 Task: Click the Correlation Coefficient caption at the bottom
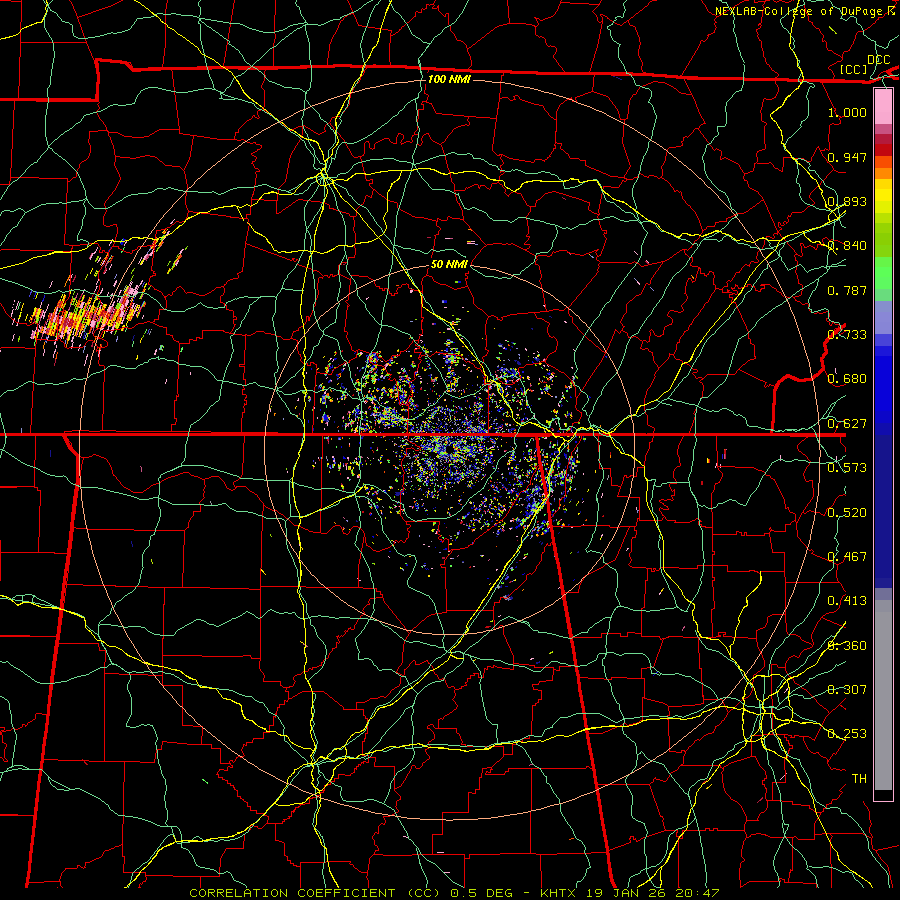click(x=455, y=893)
